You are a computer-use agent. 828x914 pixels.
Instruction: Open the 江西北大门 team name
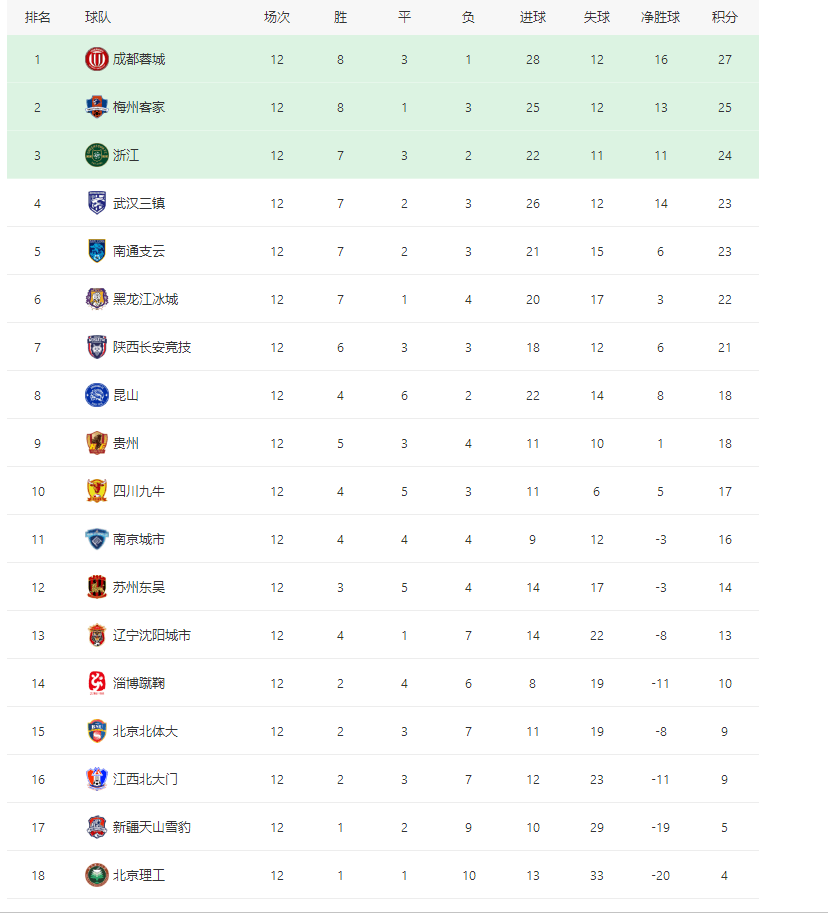(x=145, y=779)
